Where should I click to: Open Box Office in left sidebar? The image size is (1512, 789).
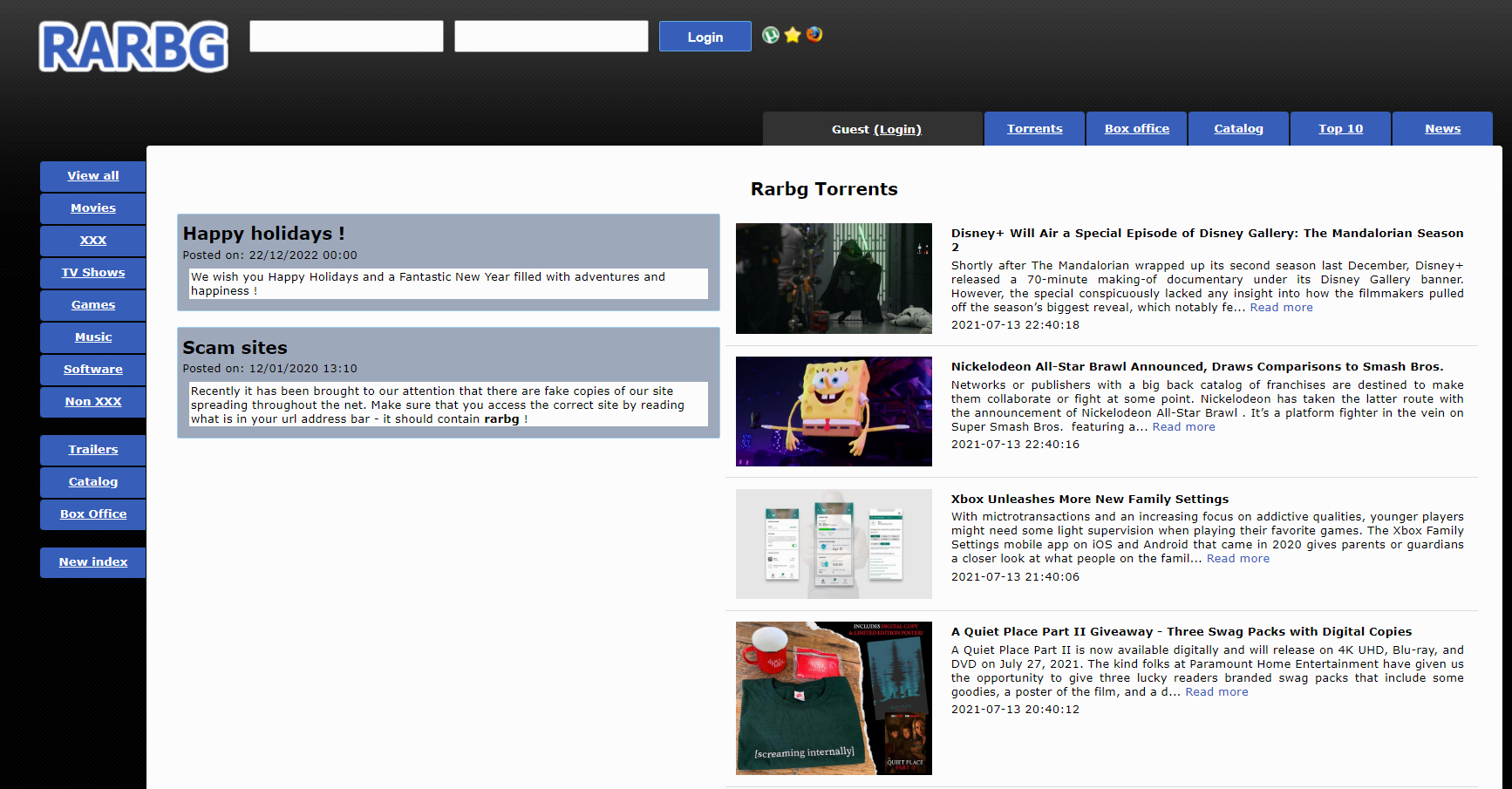[93, 514]
